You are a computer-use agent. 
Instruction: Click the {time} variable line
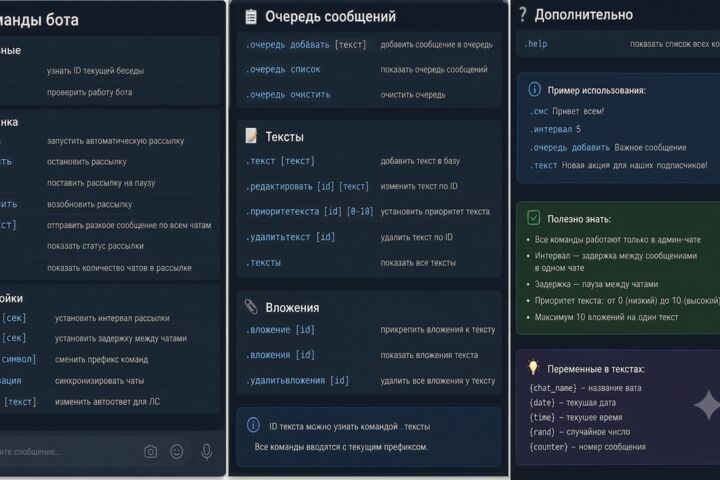576,418
